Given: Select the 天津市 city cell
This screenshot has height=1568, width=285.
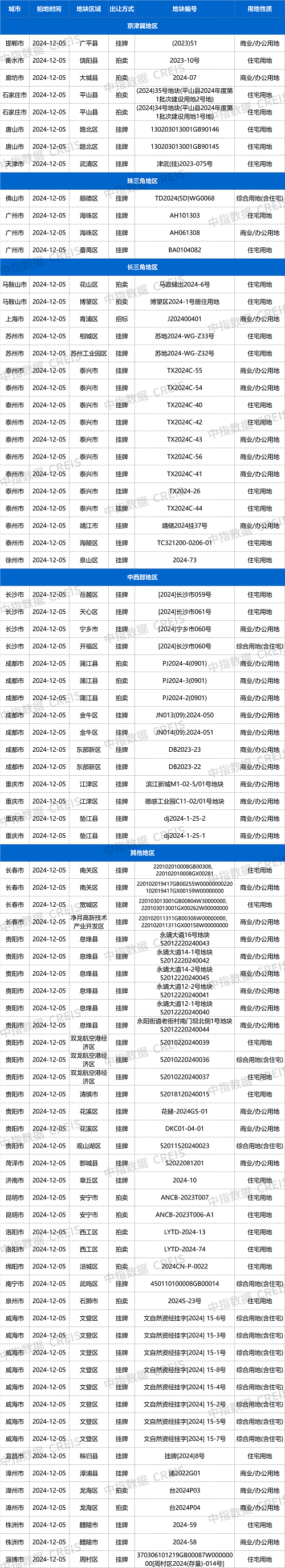Looking at the screenshot, I should (x=15, y=163).
